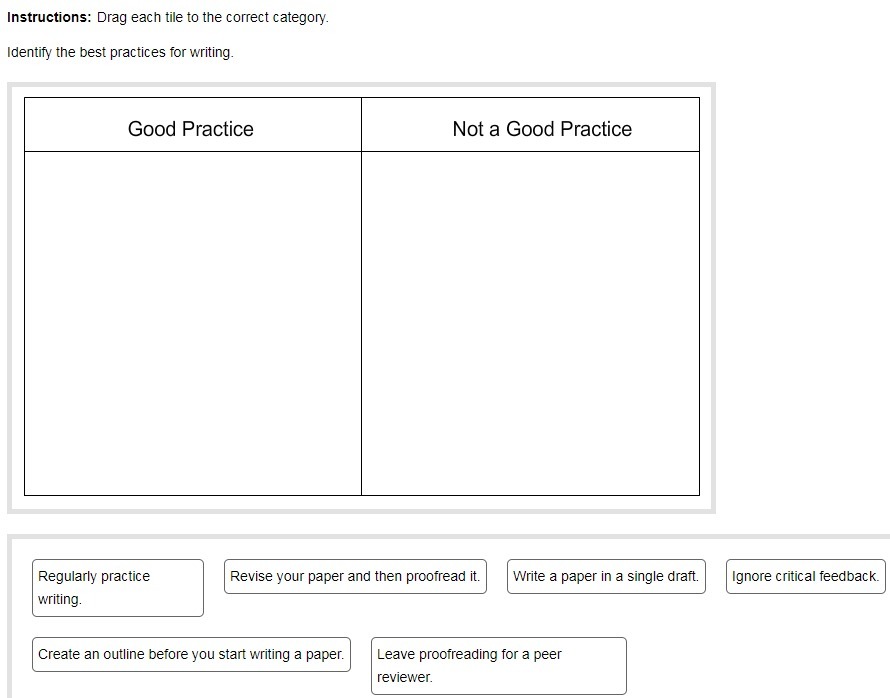
Task: Select the "Not a Good Practice" column header
Action: point(542,129)
